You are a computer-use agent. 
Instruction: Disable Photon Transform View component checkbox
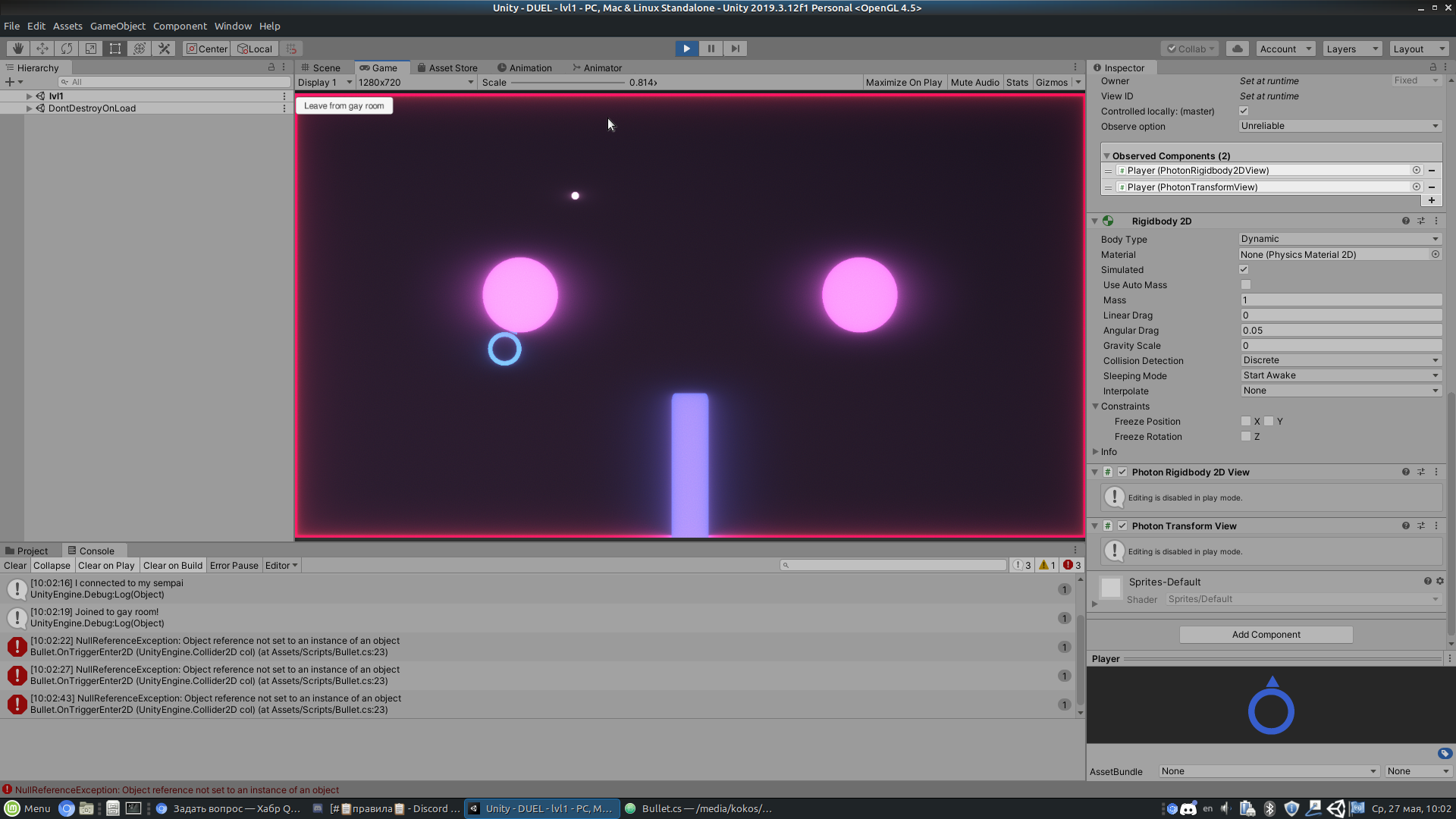point(1122,526)
